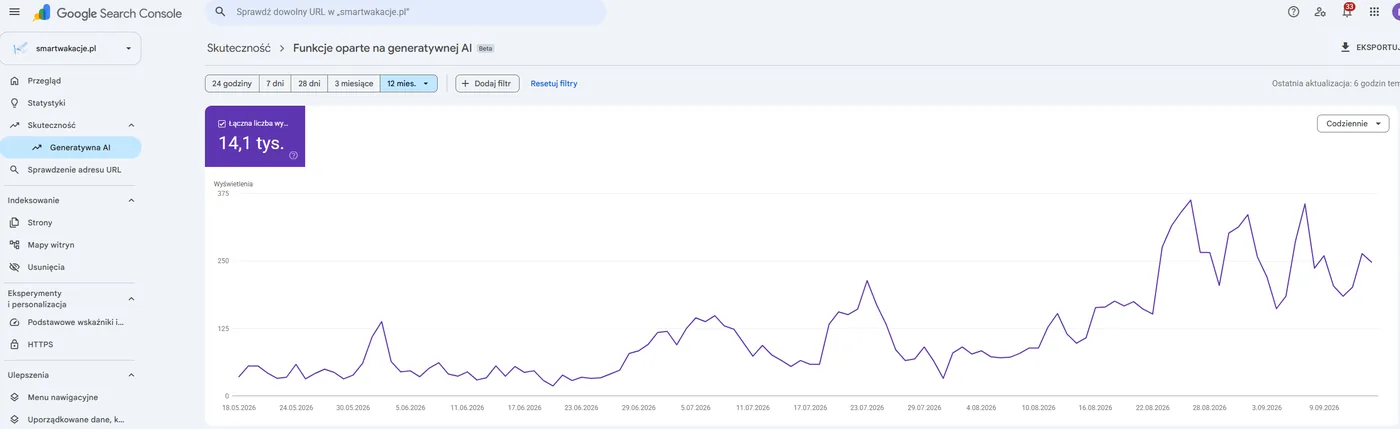Open Statystyki in the sidebar

pos(71,102)
